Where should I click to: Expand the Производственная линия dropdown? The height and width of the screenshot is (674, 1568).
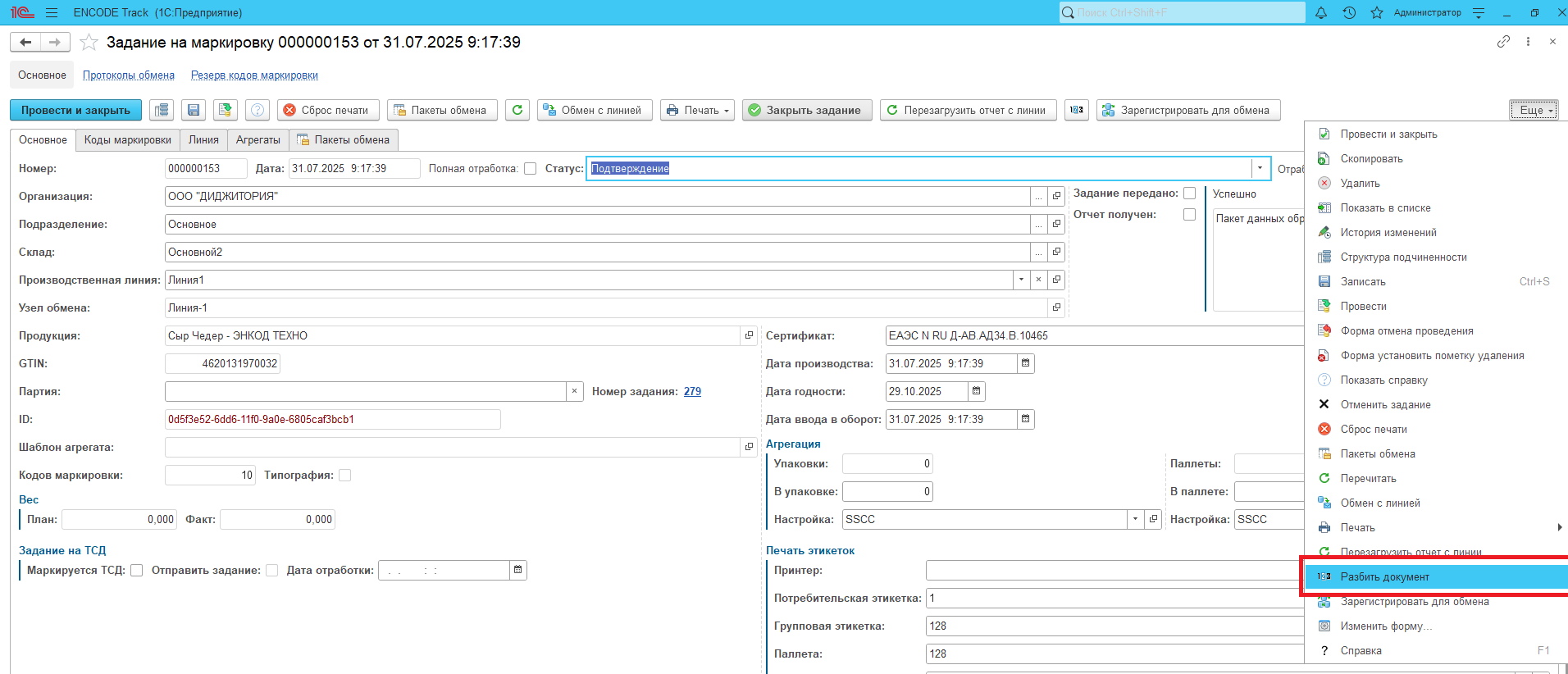[x=1021, y=280]
